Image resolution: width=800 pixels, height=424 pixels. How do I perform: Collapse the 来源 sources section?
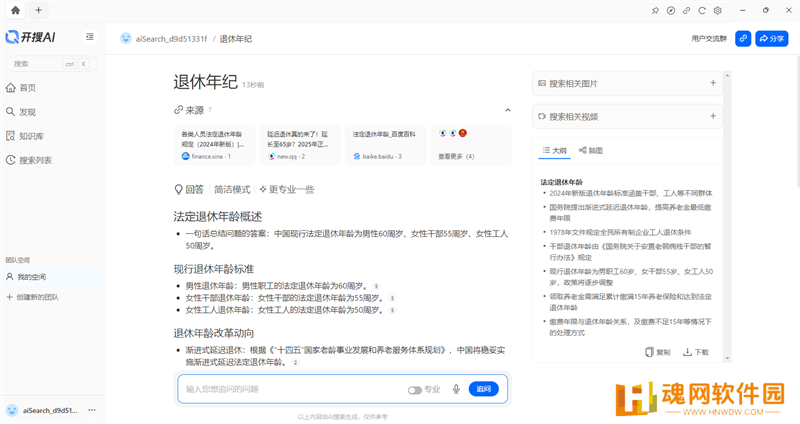point(508,110)
